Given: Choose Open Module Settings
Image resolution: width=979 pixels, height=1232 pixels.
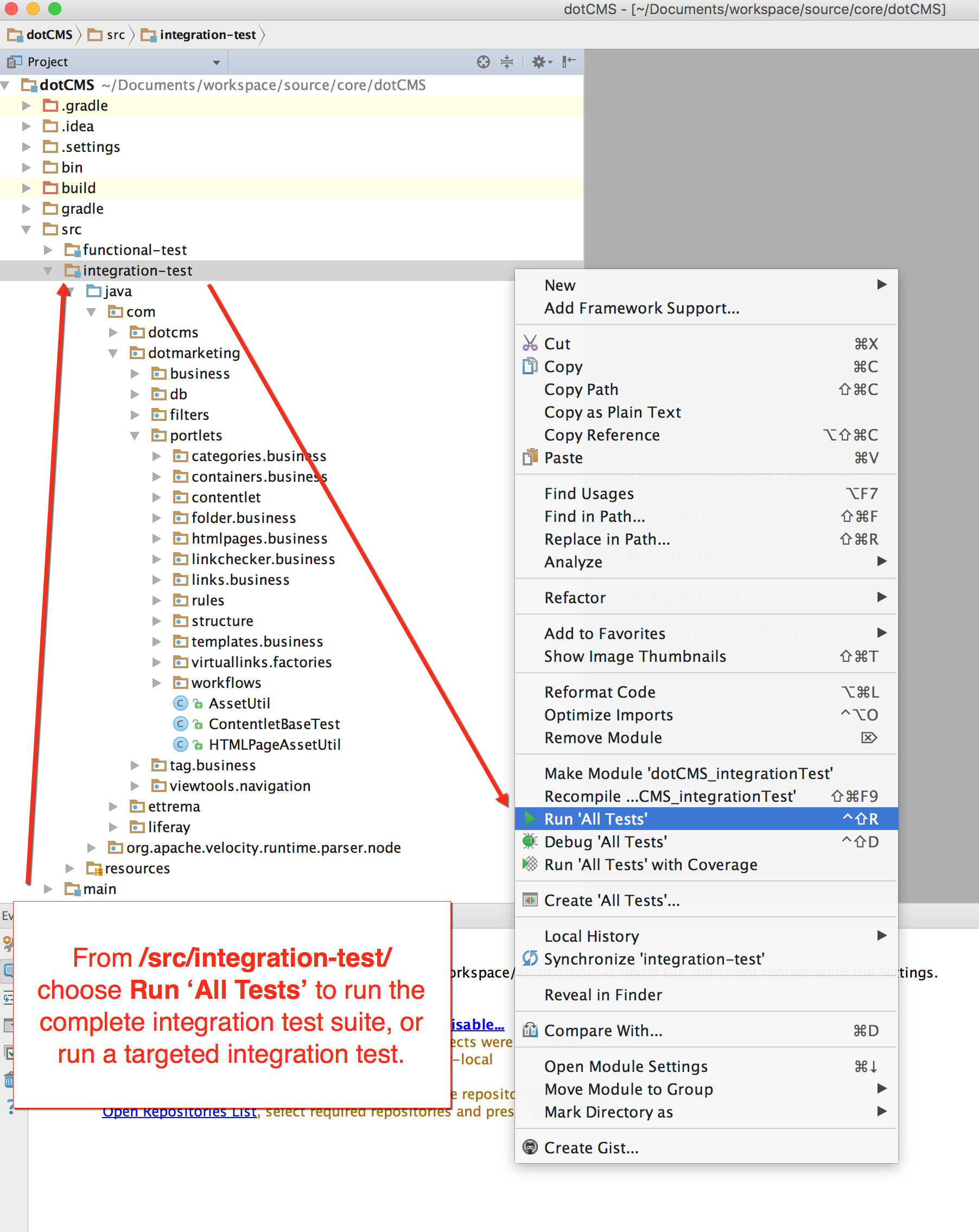Looking at the screenshot, I should (706, 1065).
